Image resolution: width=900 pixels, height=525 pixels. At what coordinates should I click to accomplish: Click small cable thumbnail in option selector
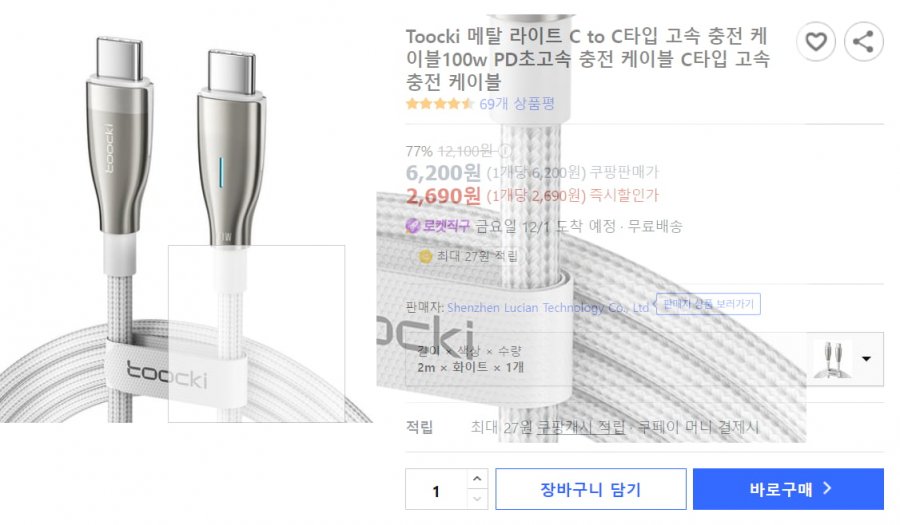(x=832, y=359)
